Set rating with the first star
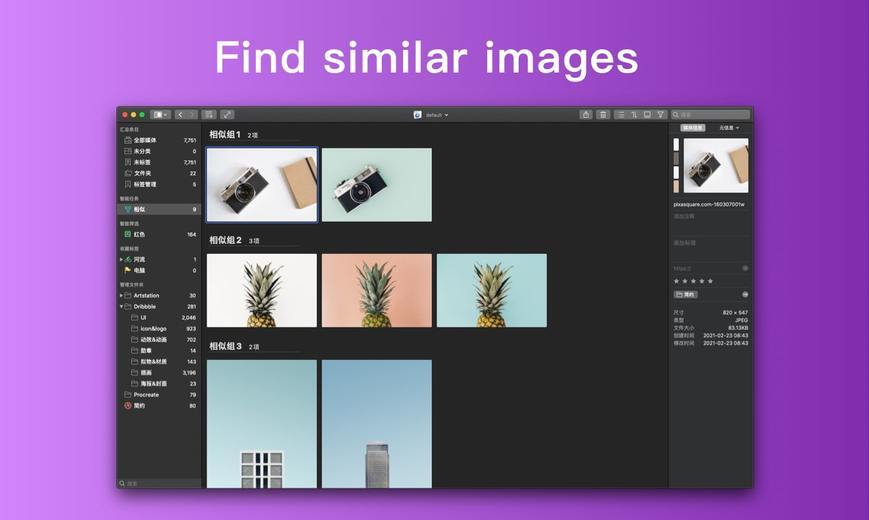Screen dimensions: 869x520 (676, 281)
